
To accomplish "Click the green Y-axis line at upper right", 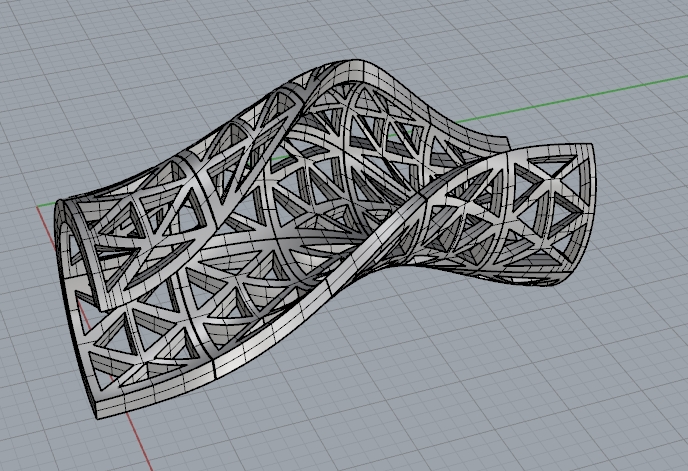I will (x=600, y=96).
